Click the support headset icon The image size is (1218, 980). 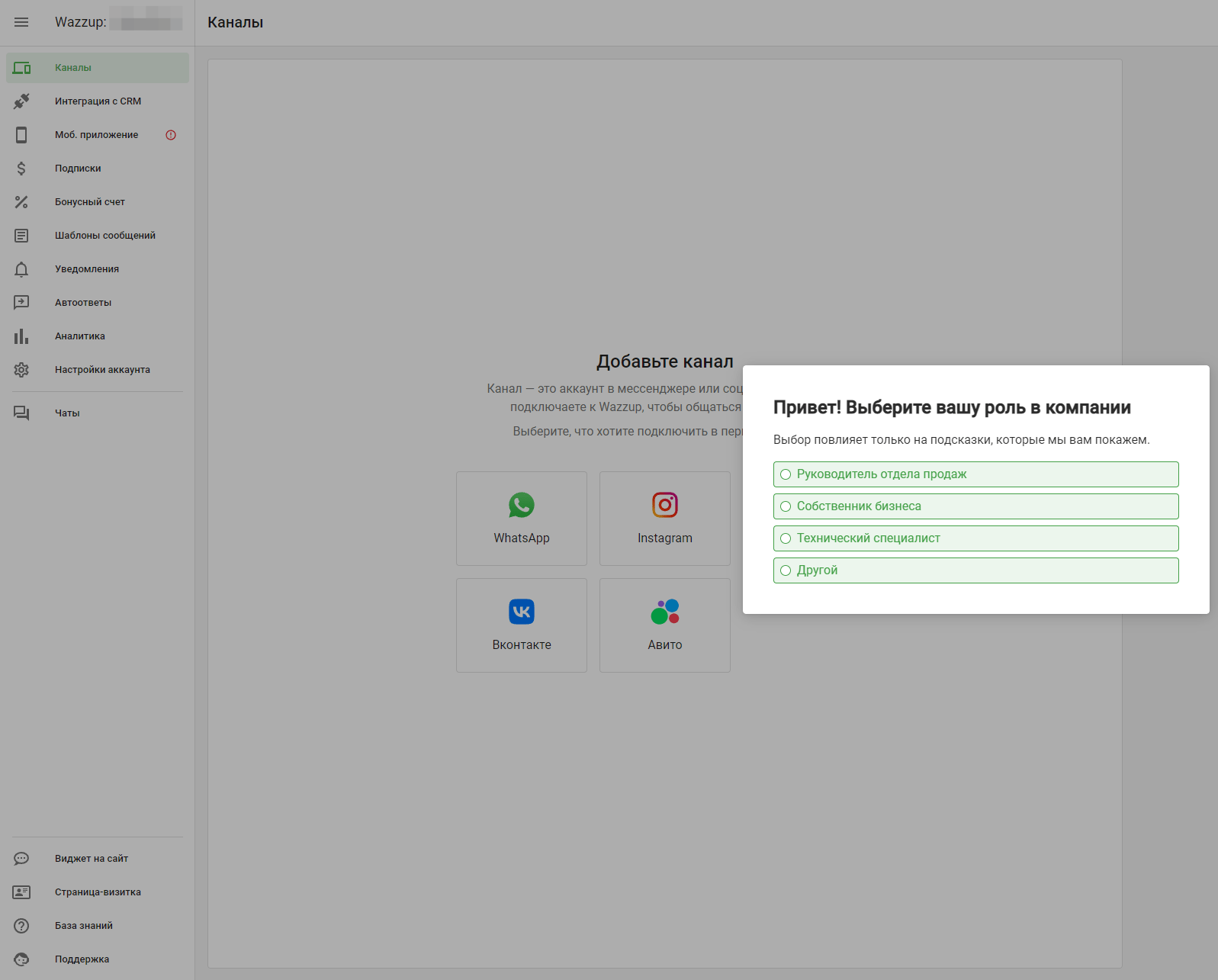[x=21, y=959]
